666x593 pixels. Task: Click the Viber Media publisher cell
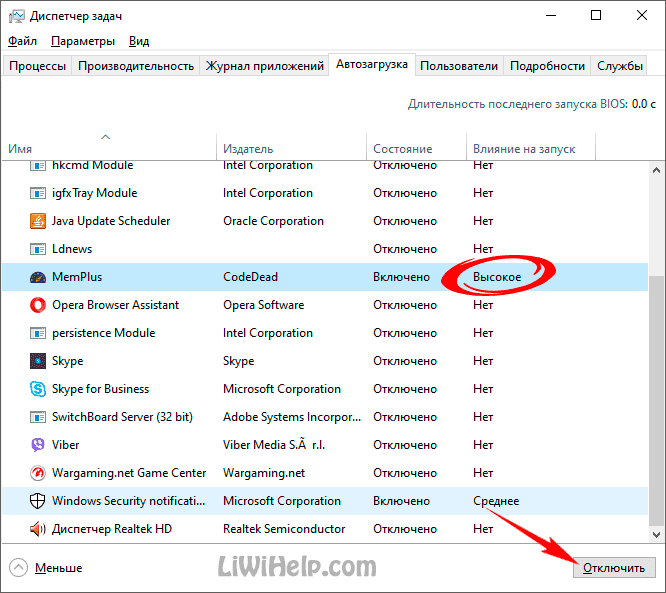274,445
